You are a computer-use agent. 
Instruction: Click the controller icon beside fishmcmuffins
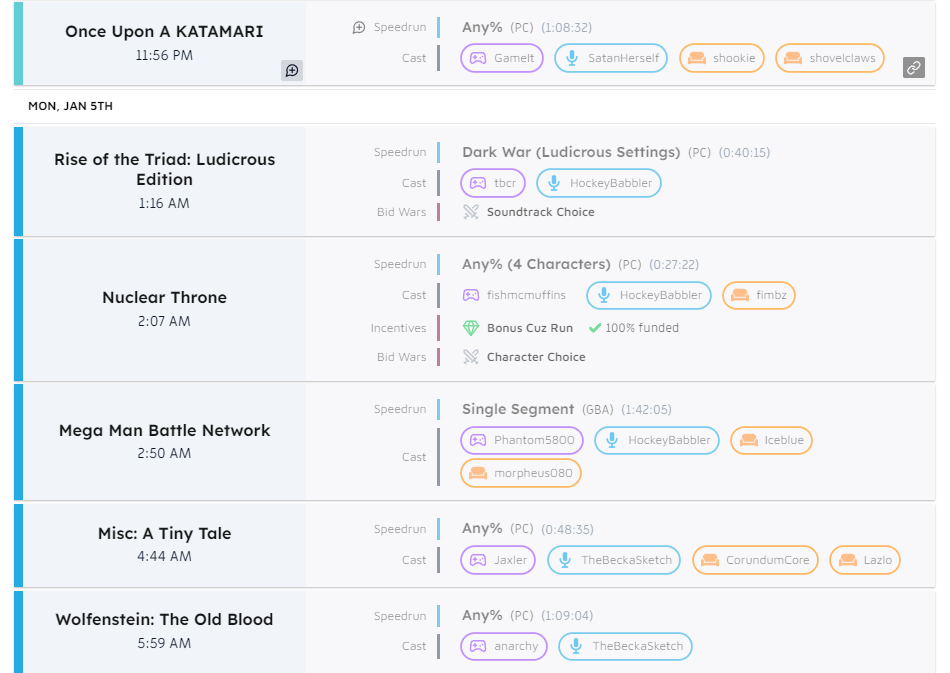pyautogui.click(x=471, y=295)
